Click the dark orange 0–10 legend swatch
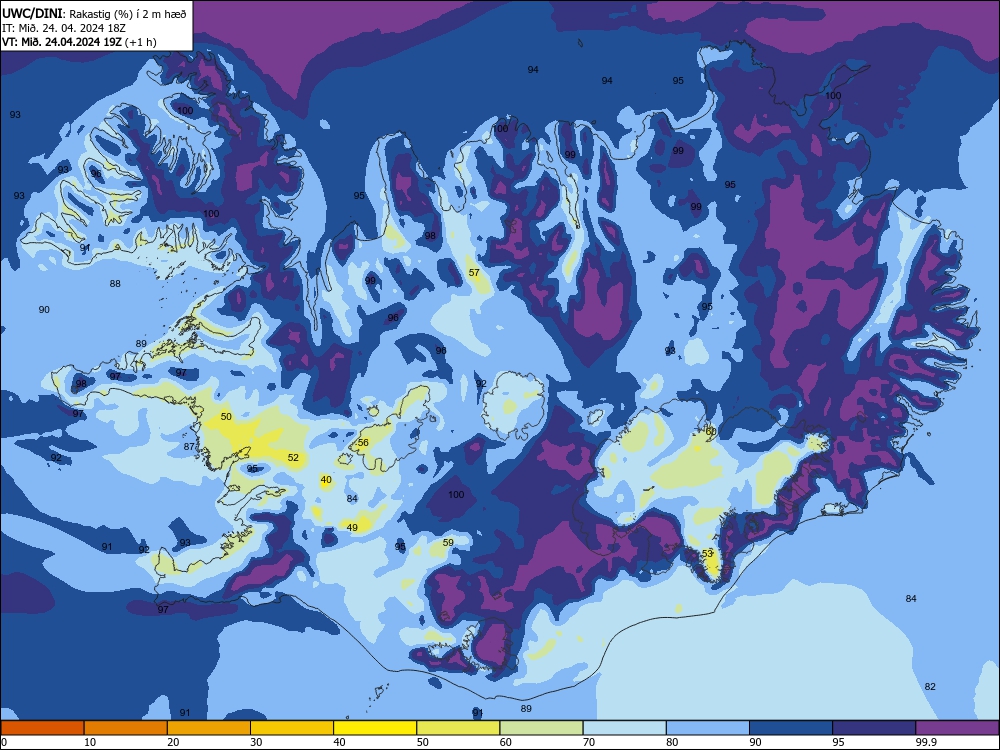Viewport: 1000px width, 750px height. coord(42,728)
